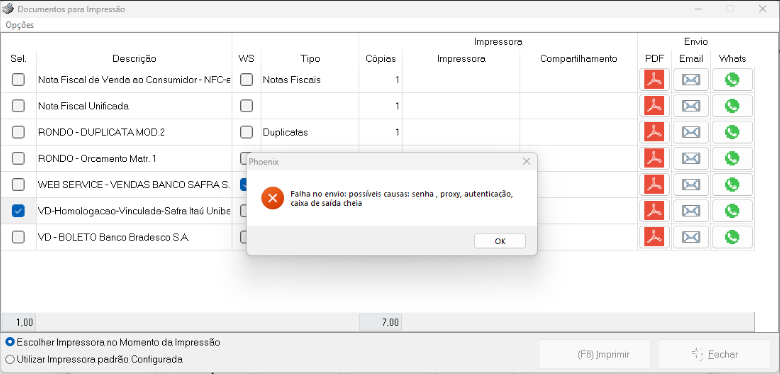Open the Opções menu

[20, 25]
